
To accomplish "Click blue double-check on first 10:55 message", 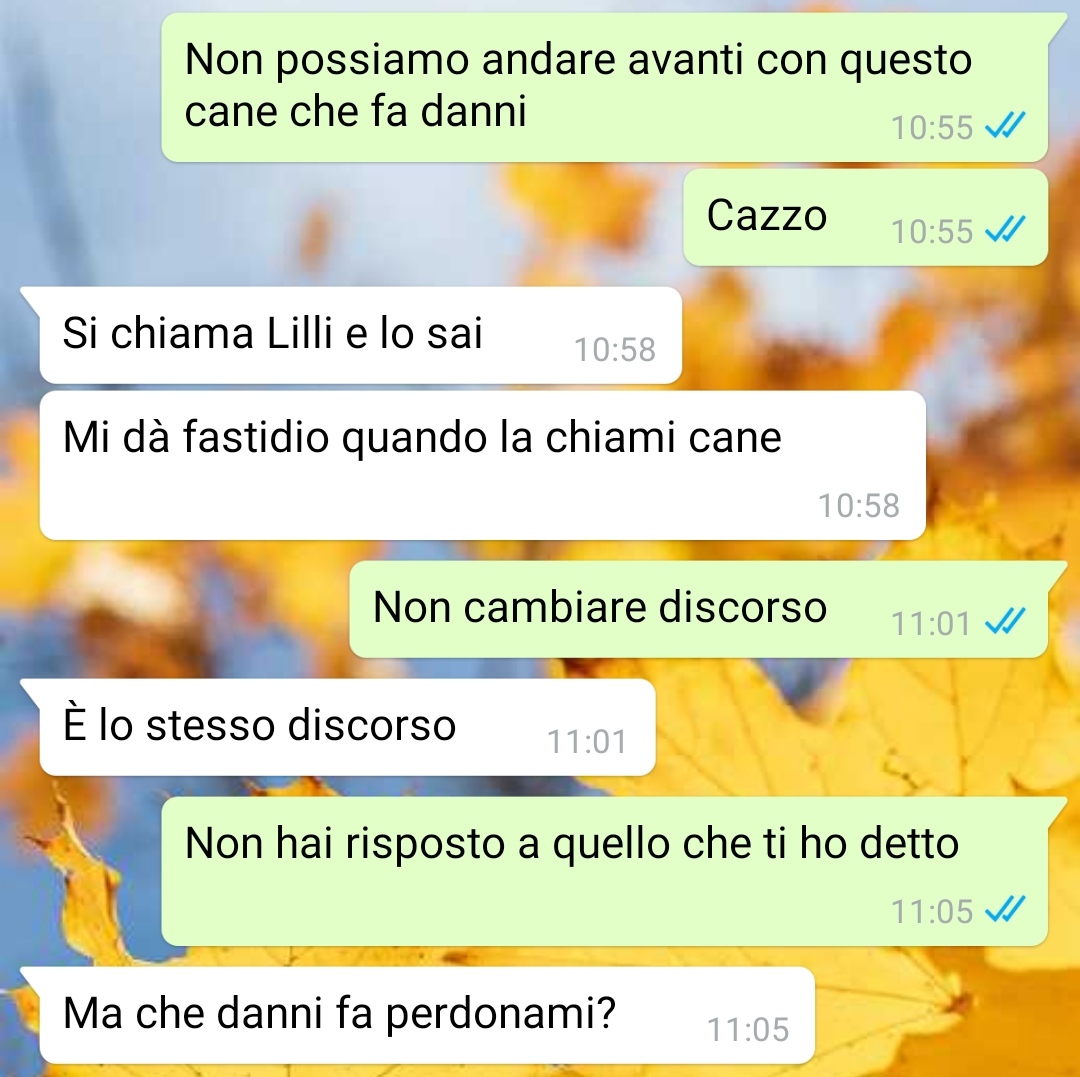I will click(1005, 125).
